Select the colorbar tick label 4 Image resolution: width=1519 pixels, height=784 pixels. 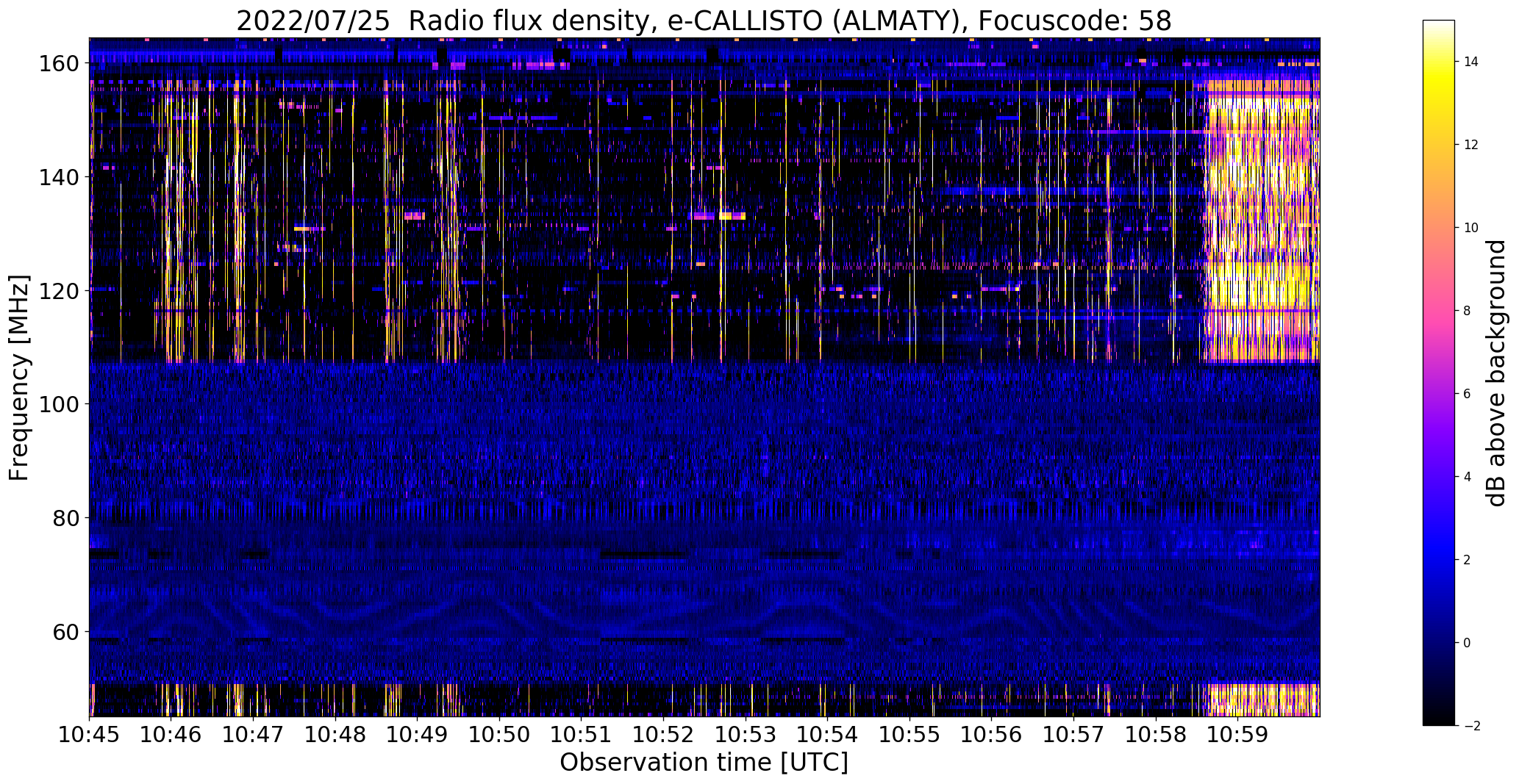[1468, 477]
